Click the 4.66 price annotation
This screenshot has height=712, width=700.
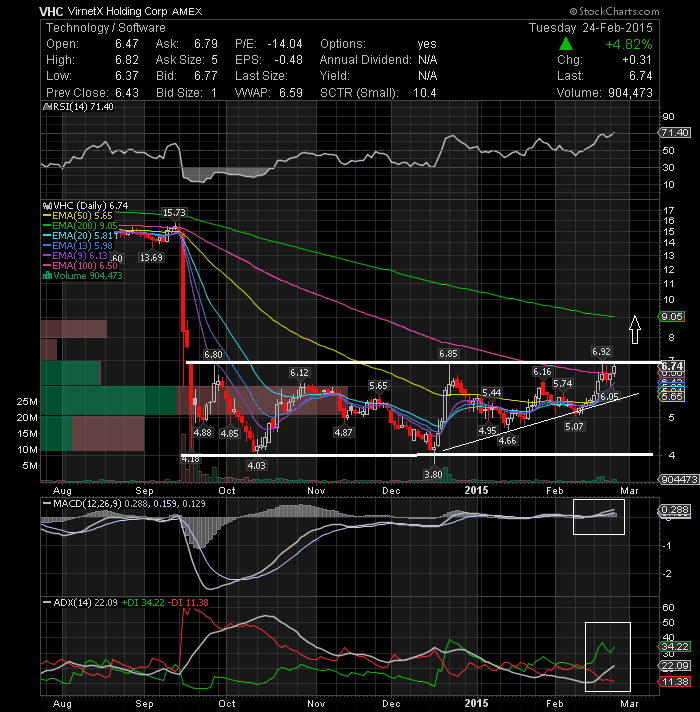coord(507,440)
